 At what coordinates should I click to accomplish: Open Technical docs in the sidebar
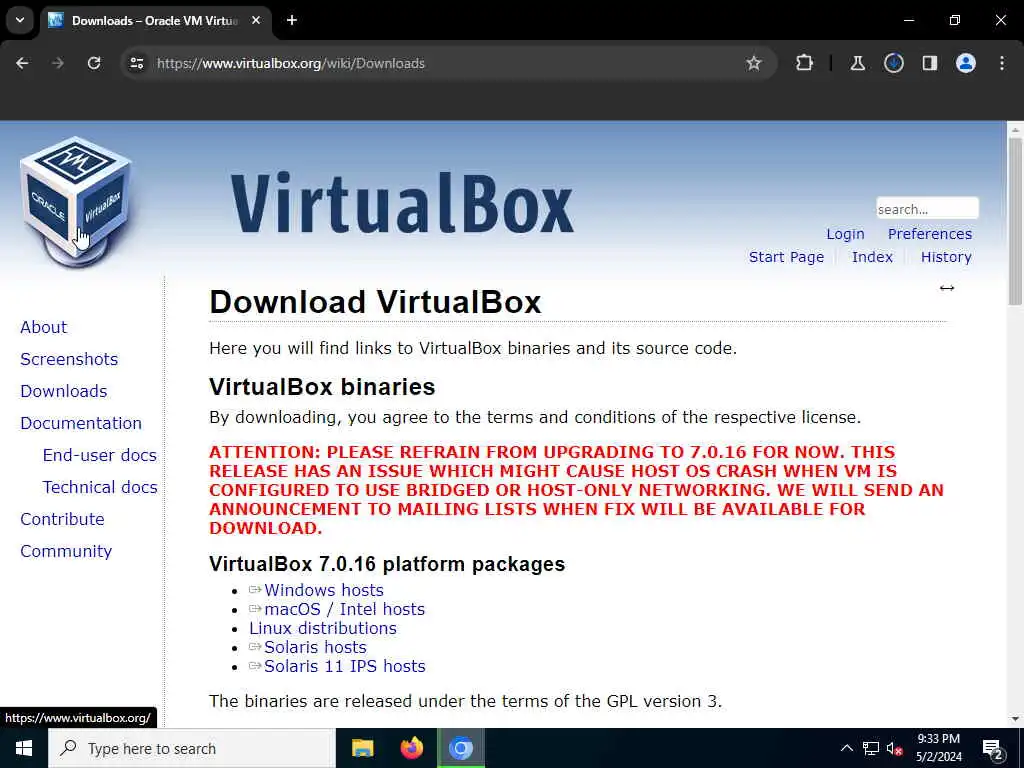click(100, 487)
